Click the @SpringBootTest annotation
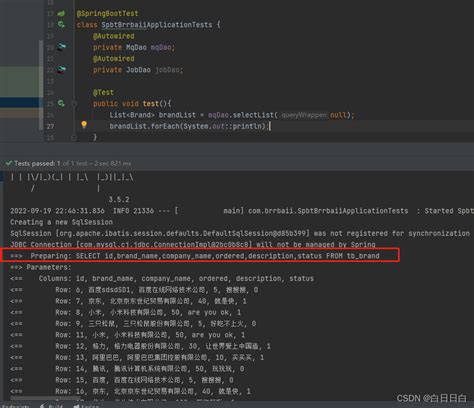 coord(107,13)
